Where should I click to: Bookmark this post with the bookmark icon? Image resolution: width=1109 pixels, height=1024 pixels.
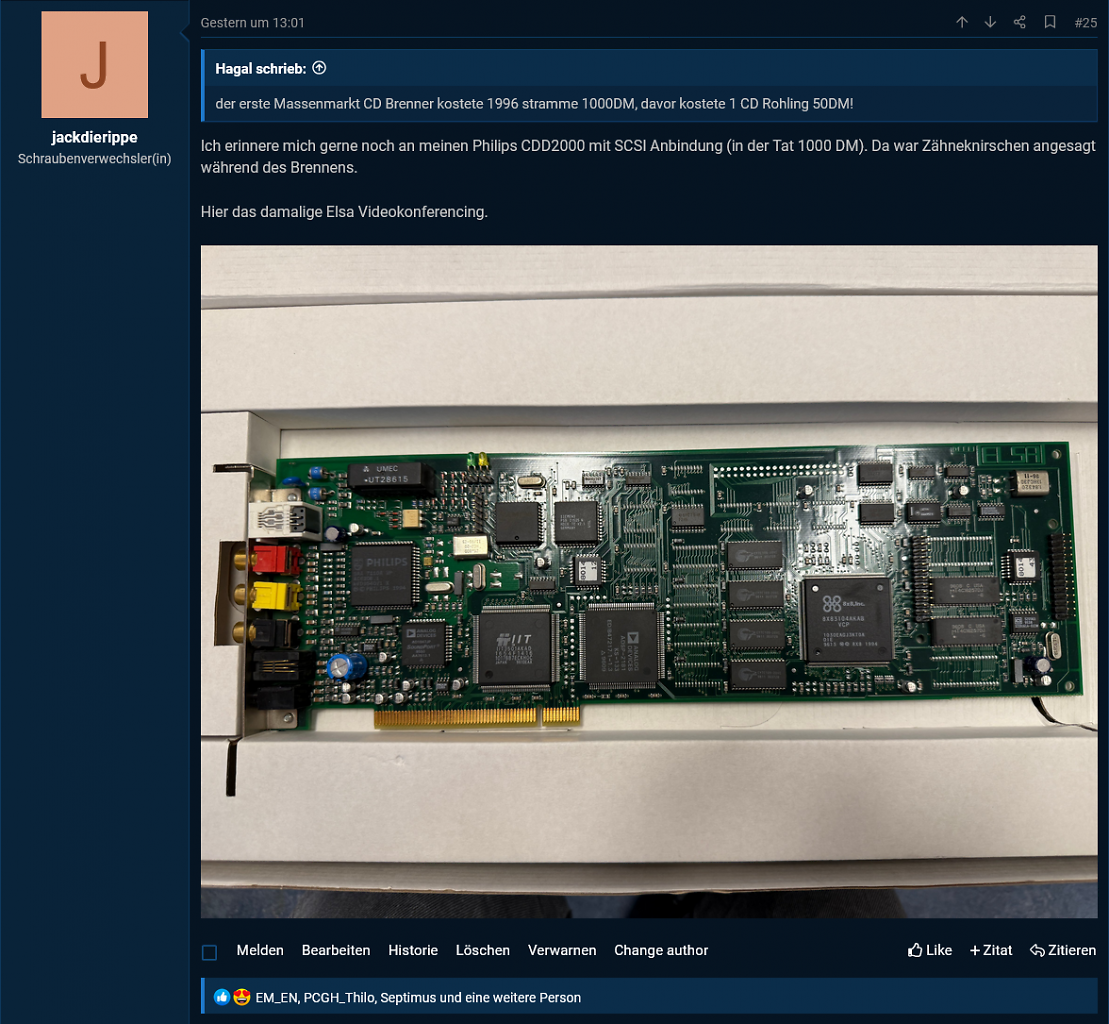[1050, 22]
